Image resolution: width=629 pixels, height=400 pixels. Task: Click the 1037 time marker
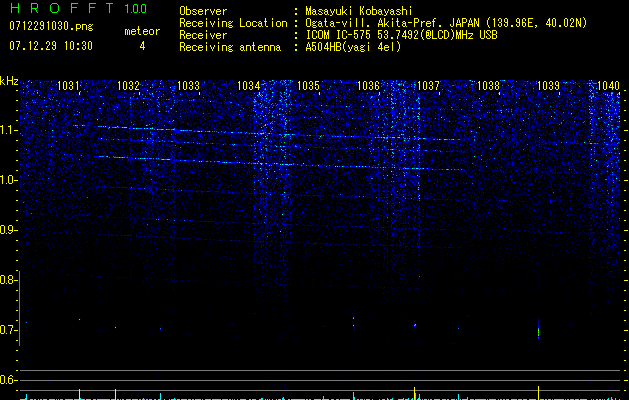click(428, 87)
